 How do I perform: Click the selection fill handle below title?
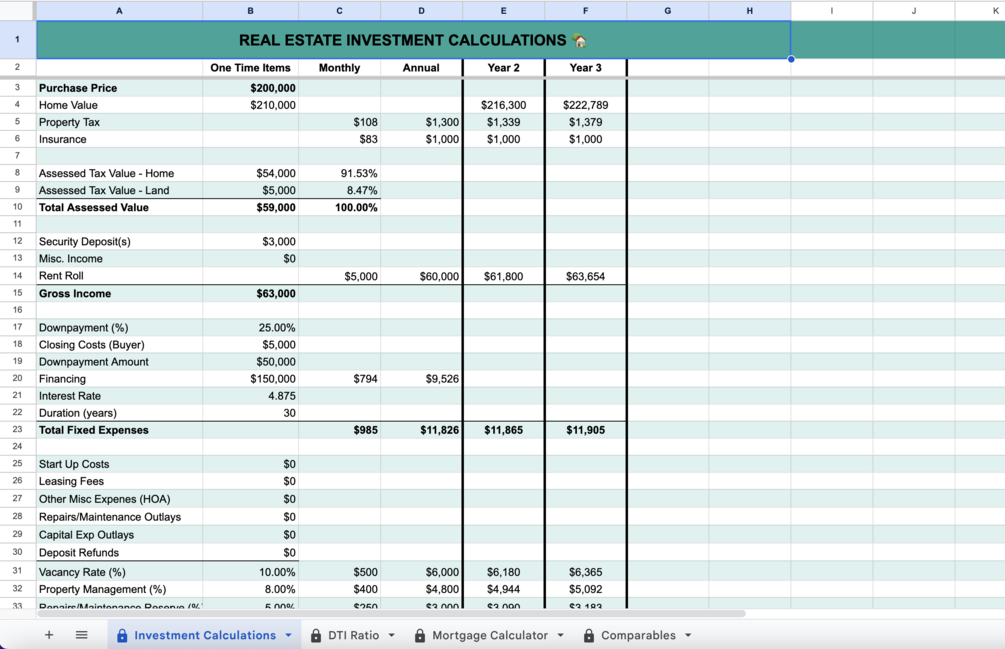click(x=791, y=59)
